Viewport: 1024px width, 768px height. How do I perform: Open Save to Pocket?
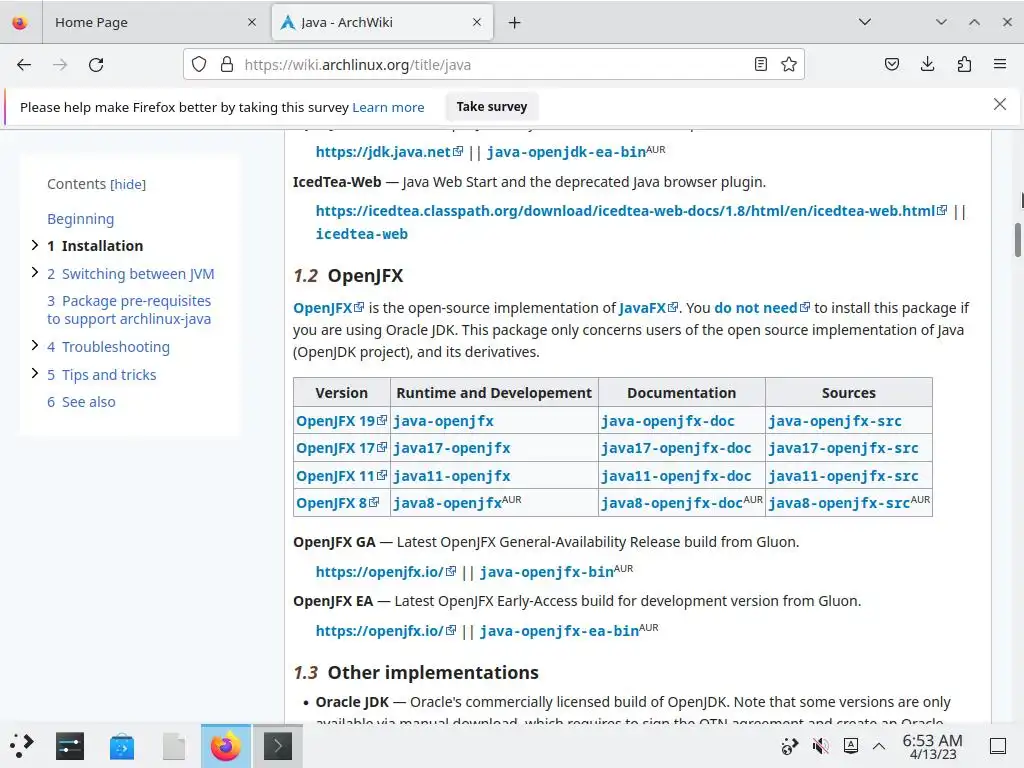point(891,65)
